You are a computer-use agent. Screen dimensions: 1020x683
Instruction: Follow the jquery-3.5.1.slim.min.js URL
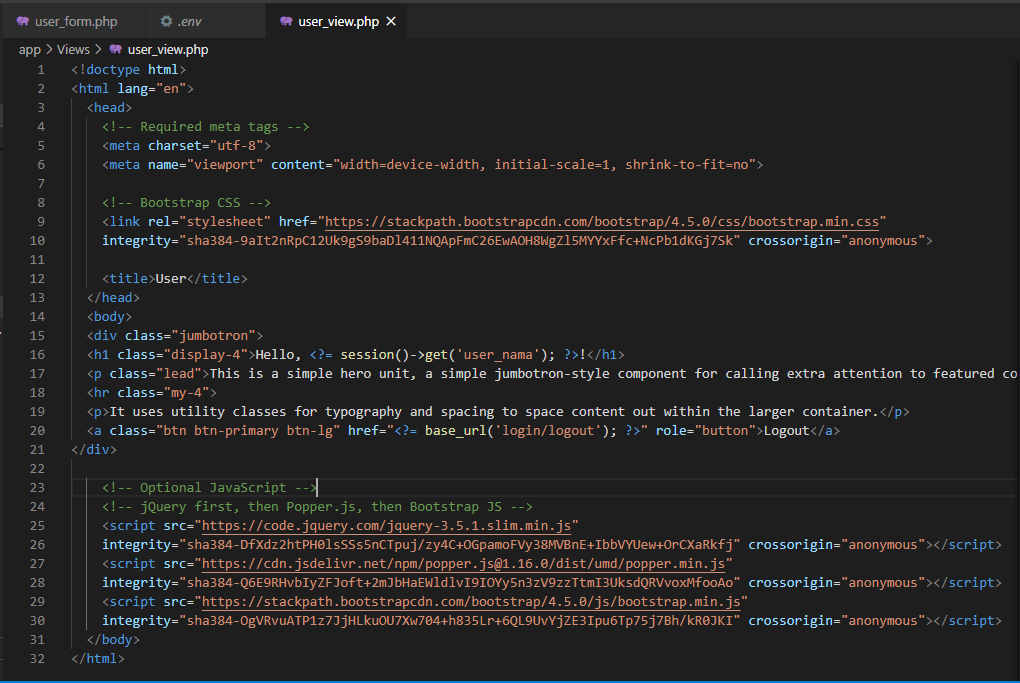[386, 526]
